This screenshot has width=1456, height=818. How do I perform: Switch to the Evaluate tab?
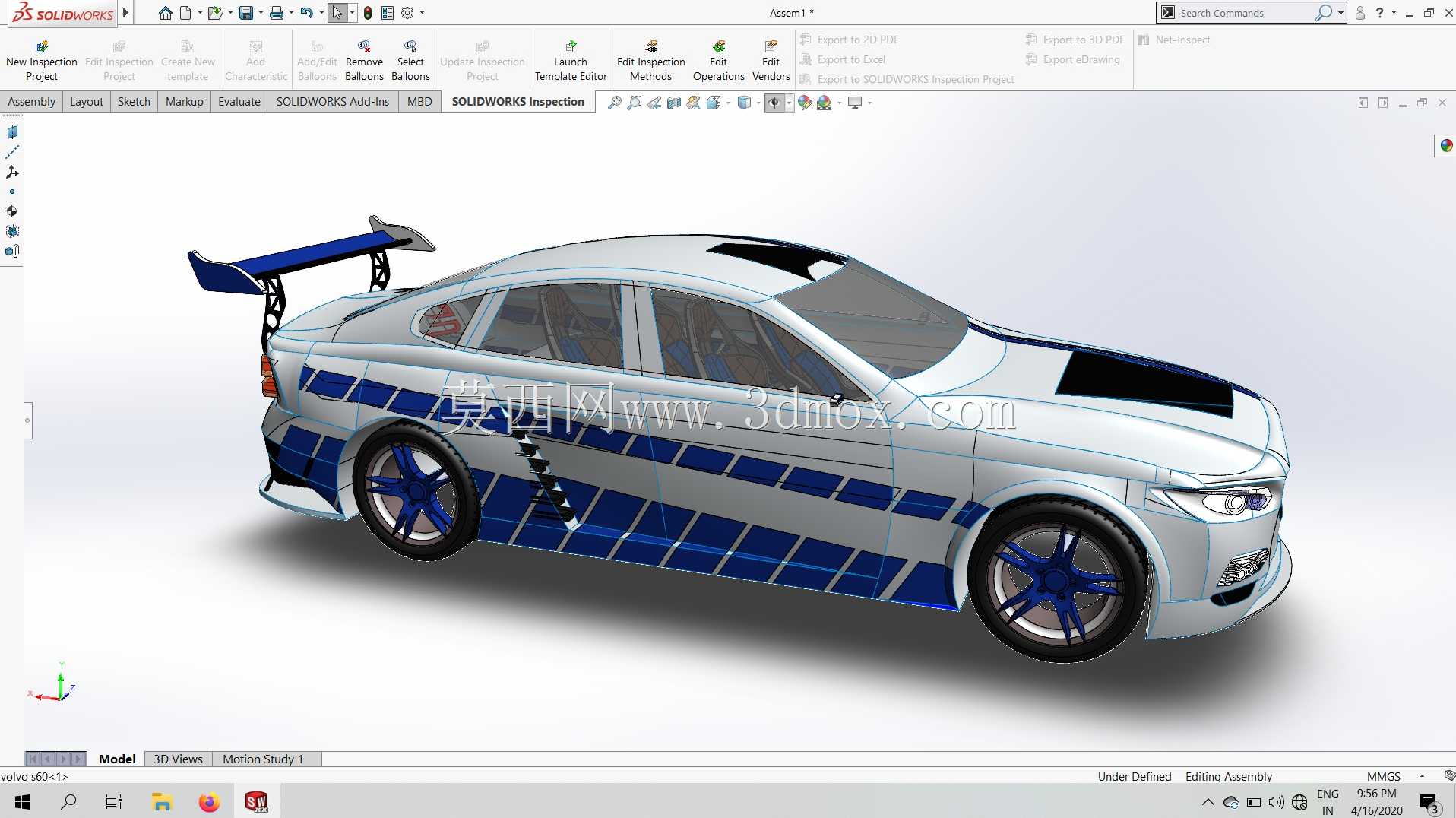[x=239, y=102]
